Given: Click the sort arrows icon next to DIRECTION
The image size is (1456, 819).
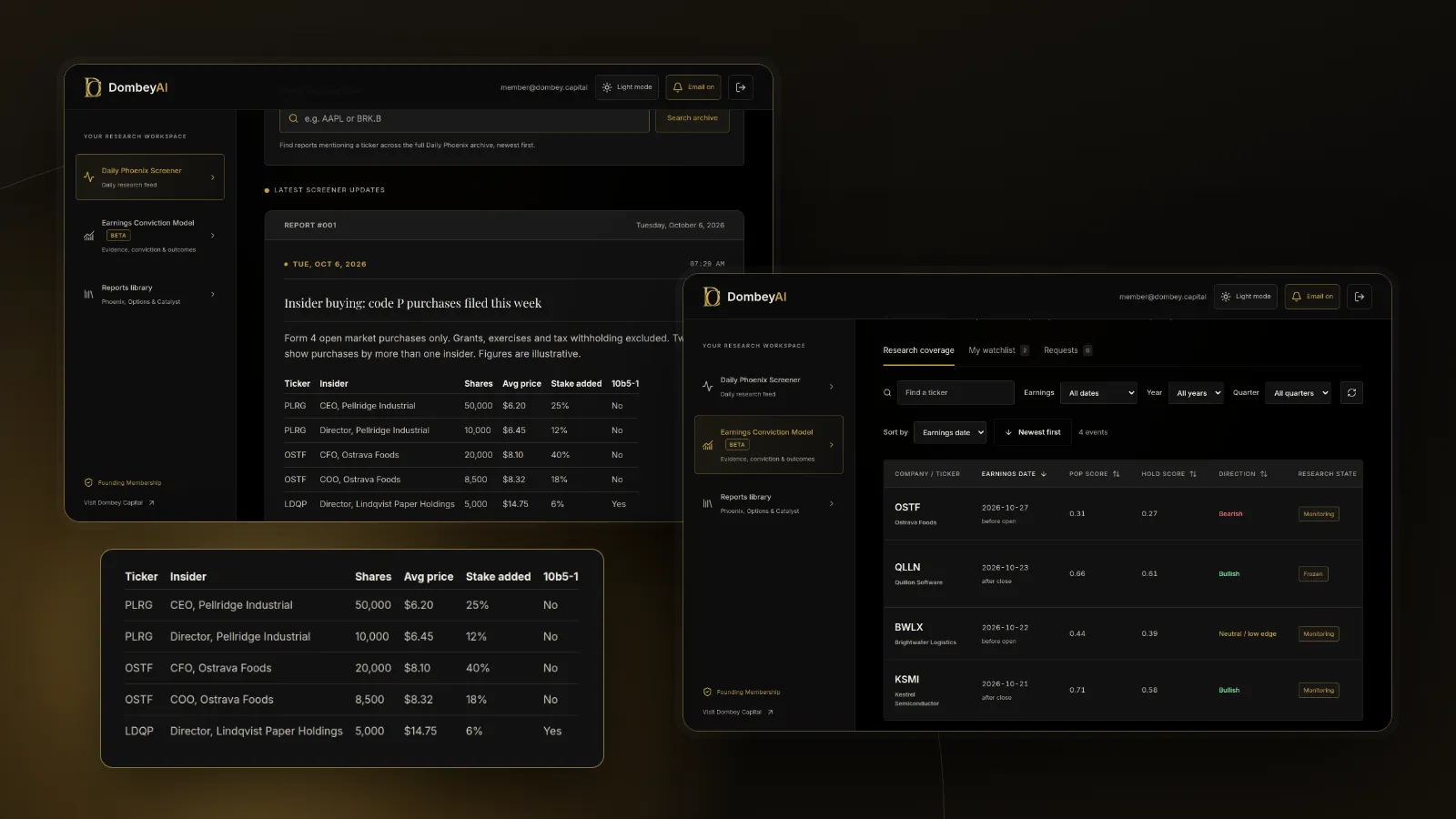Looking at the screenshot, I should [x=1264, y=474].
